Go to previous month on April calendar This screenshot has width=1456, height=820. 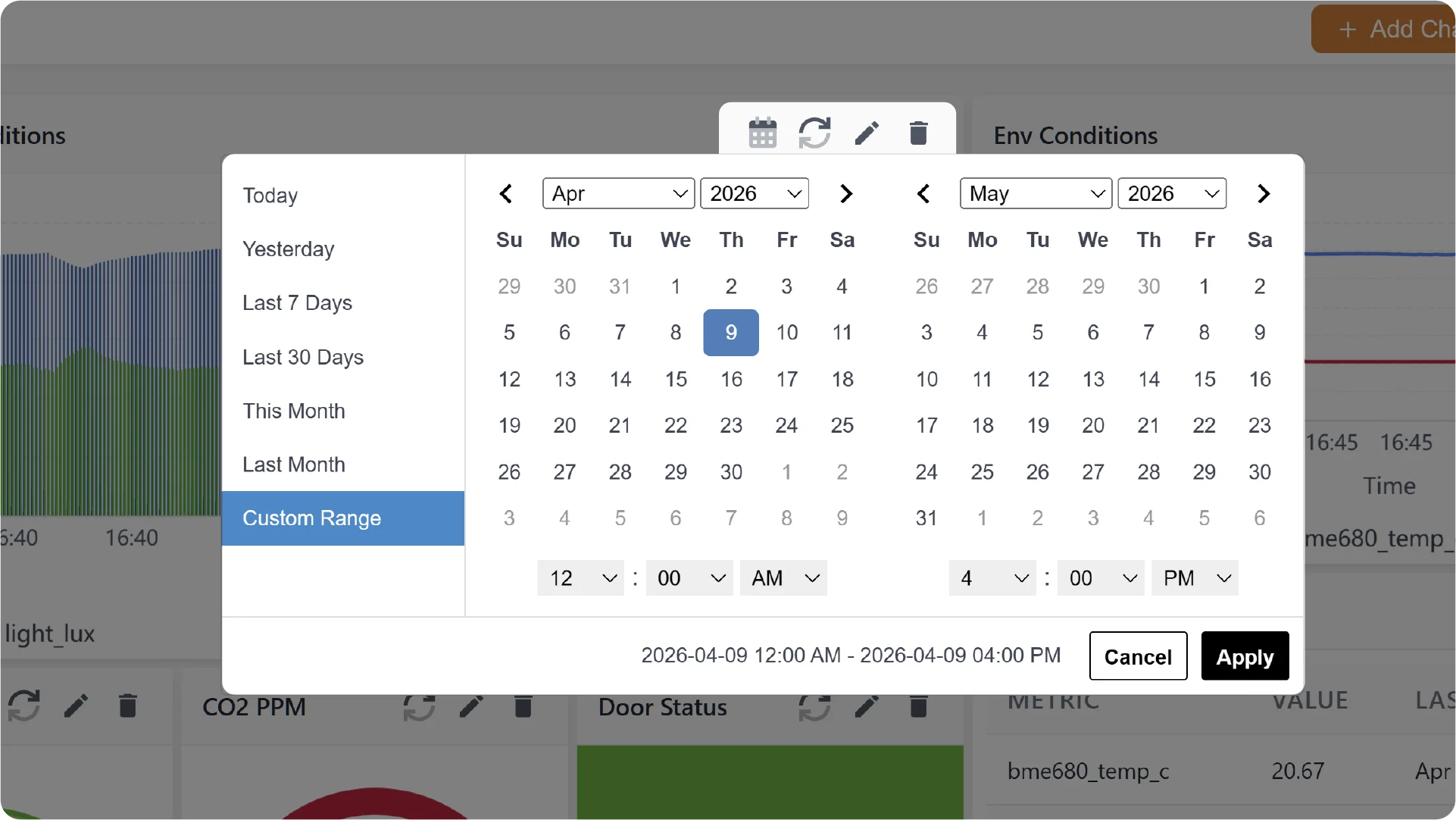click(x=506, y=194)
